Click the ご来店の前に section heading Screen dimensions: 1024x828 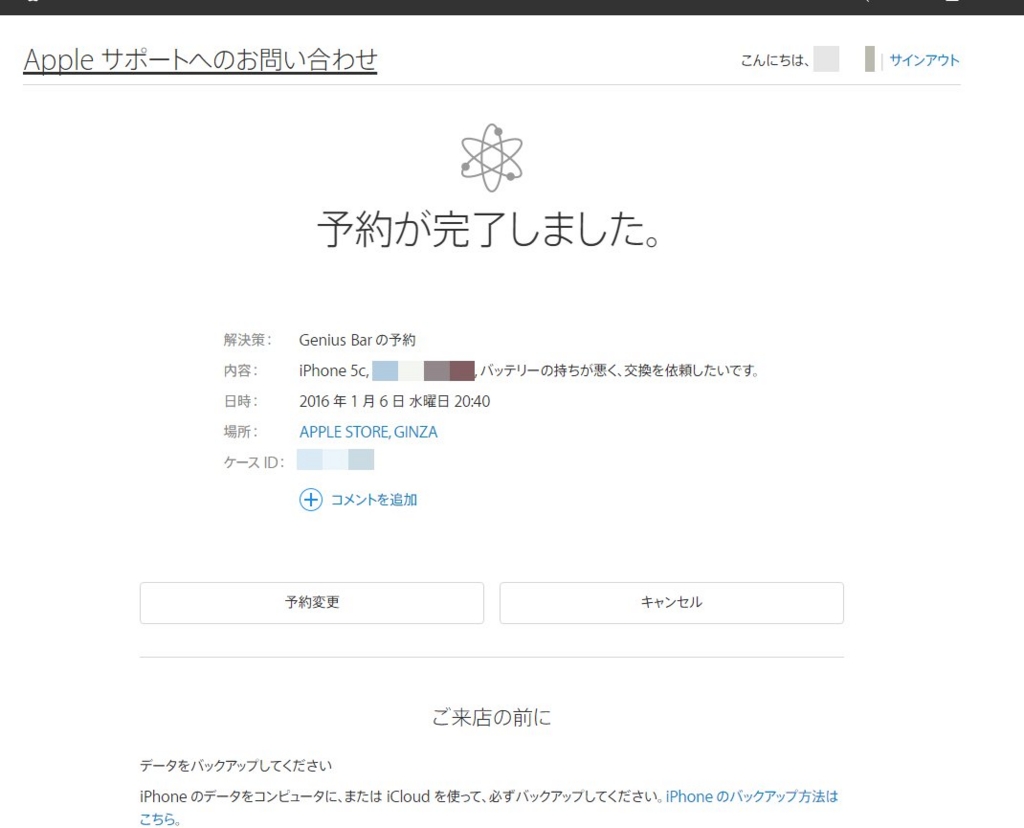491,717
